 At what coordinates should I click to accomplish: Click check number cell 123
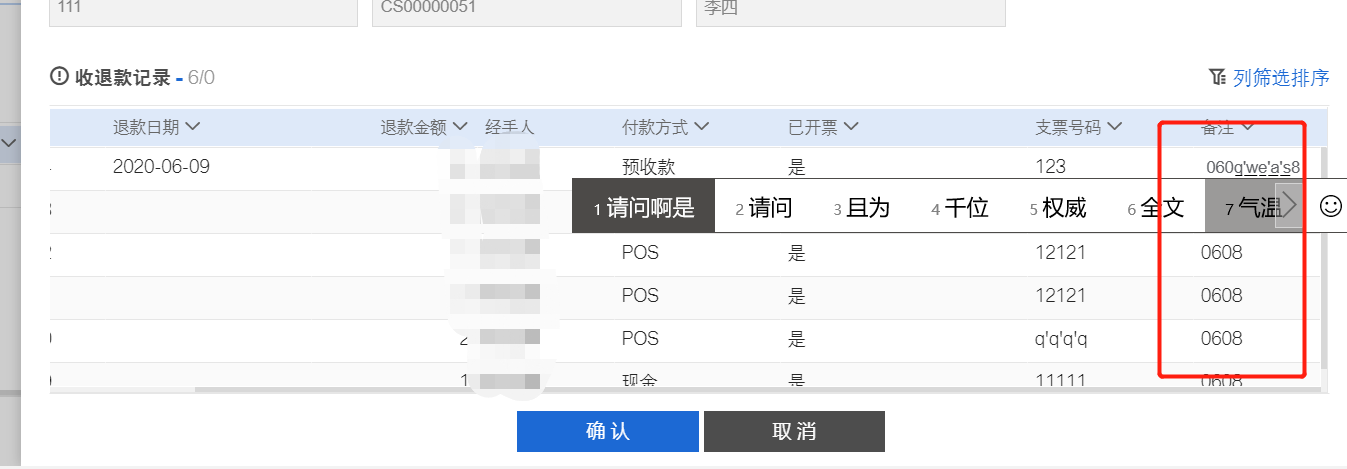(1050, 167)
